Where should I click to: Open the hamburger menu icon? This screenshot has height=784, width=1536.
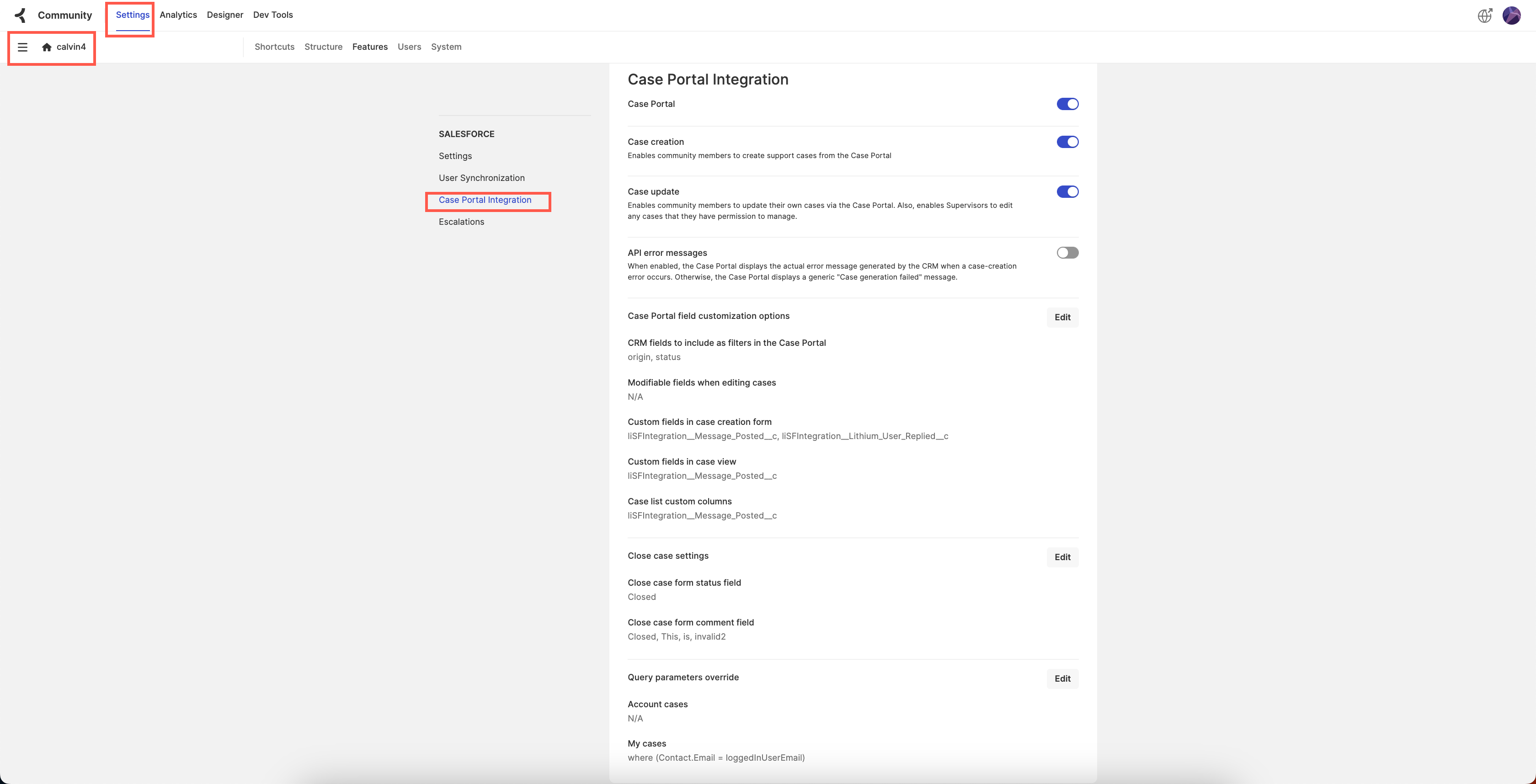[x=23, y=47]
